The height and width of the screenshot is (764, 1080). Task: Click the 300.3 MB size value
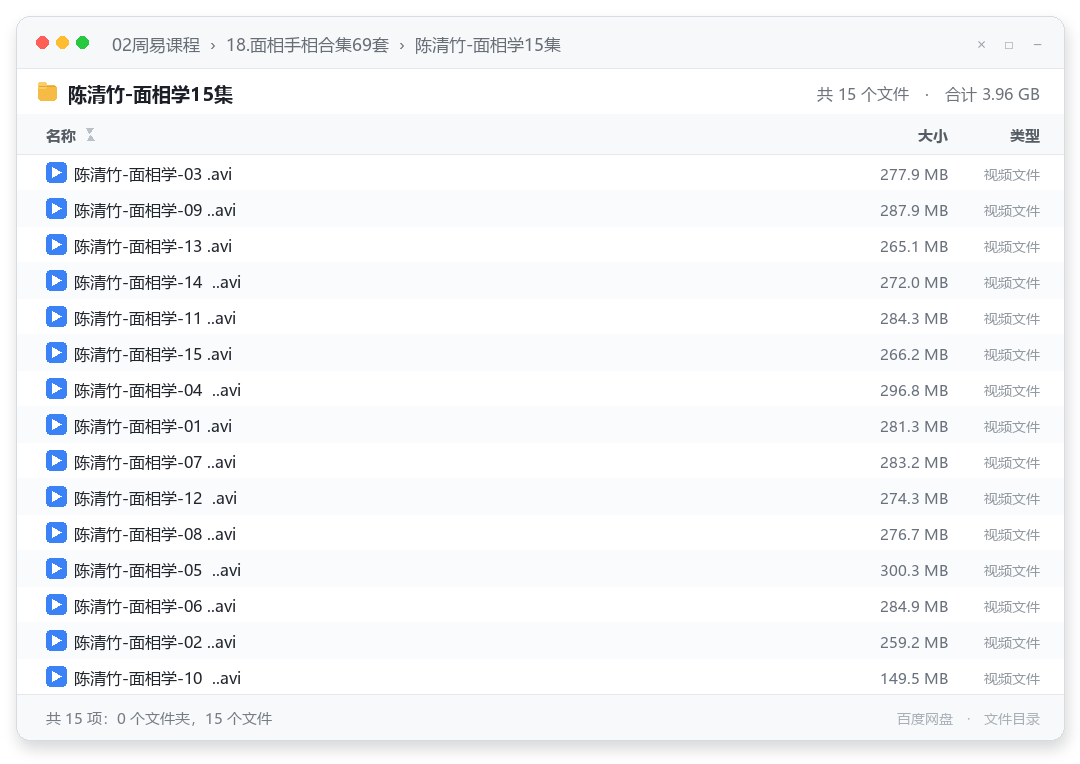[x=914, y=570]
